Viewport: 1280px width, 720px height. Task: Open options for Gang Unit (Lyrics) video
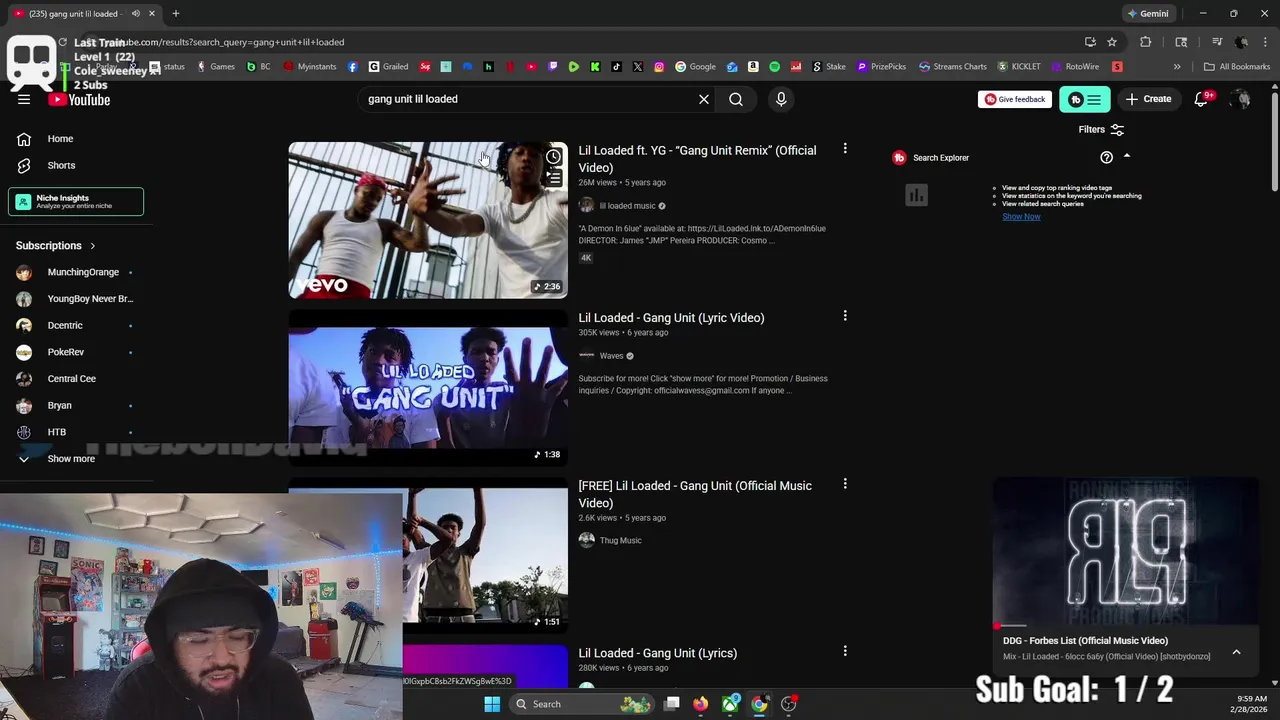tap(845, 651)
